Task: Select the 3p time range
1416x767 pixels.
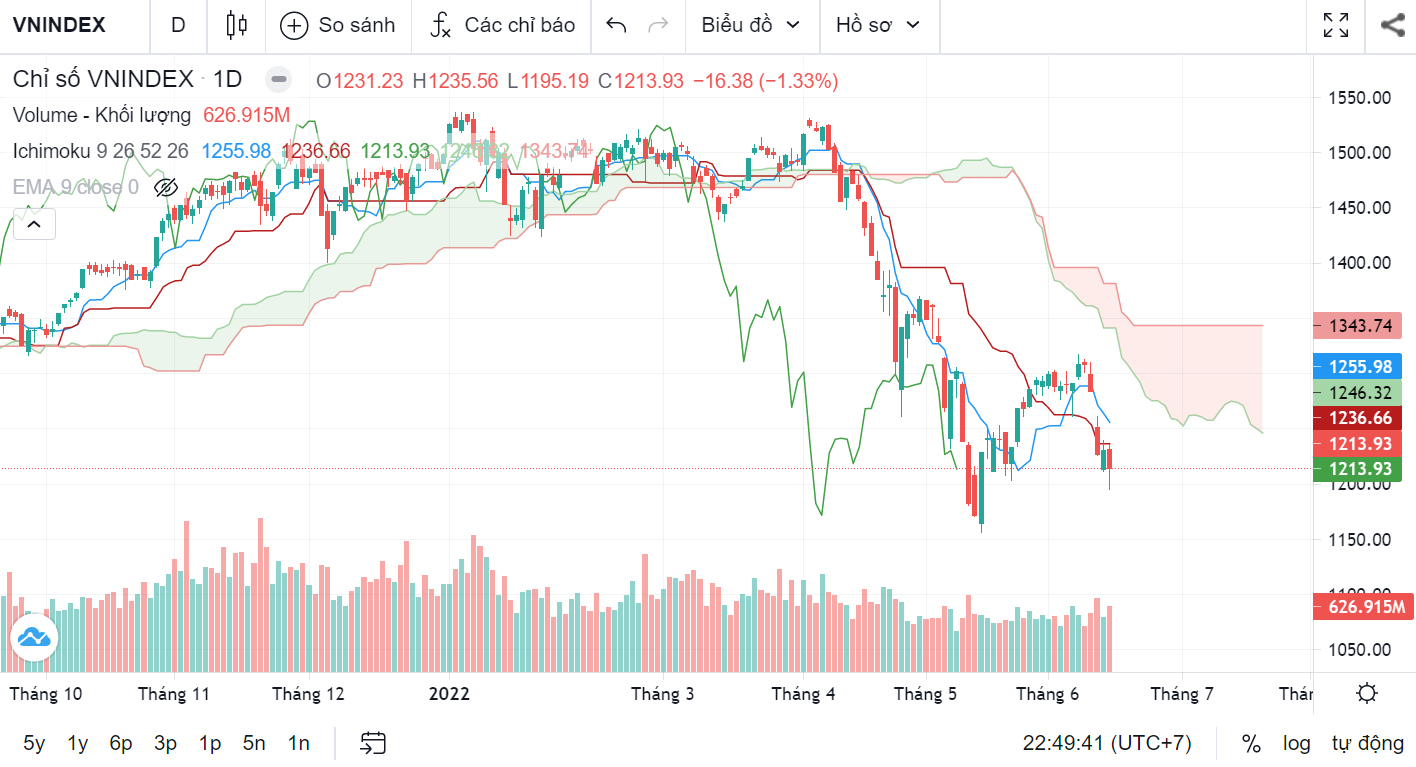Action: click(165, 743)
